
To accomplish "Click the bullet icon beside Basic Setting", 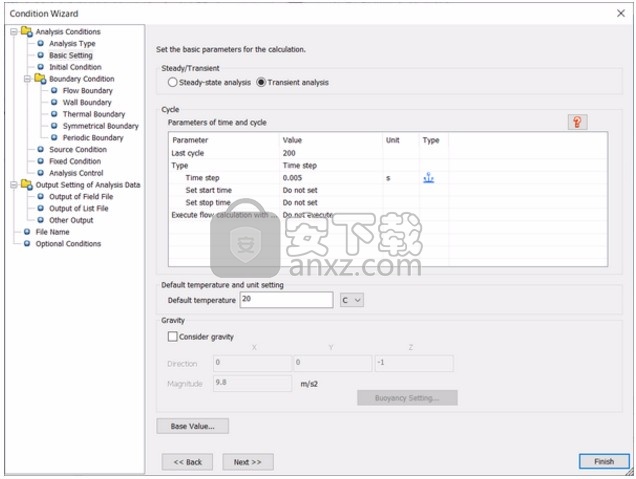I will (41, 55).
